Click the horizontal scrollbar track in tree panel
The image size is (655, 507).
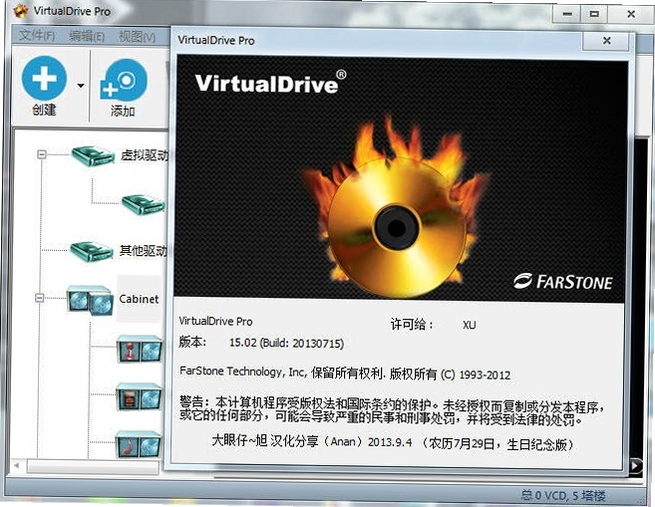pos(93,466)
